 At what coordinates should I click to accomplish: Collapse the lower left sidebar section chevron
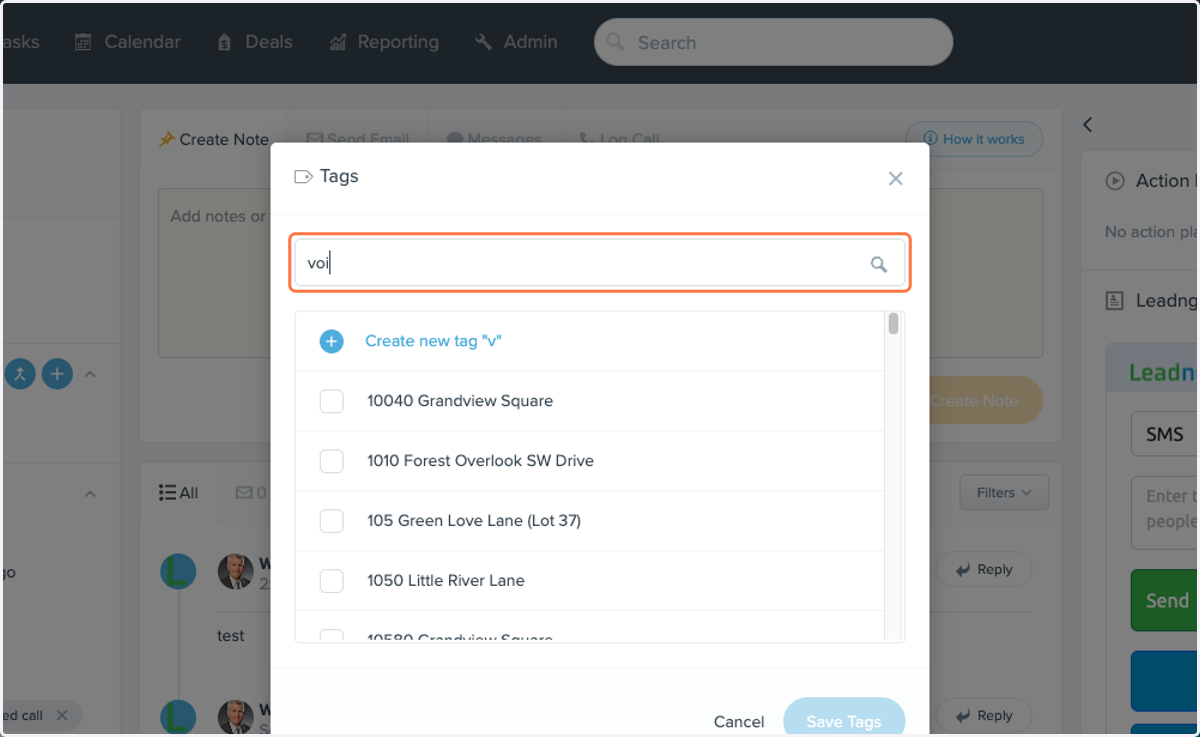coord(90,494)
